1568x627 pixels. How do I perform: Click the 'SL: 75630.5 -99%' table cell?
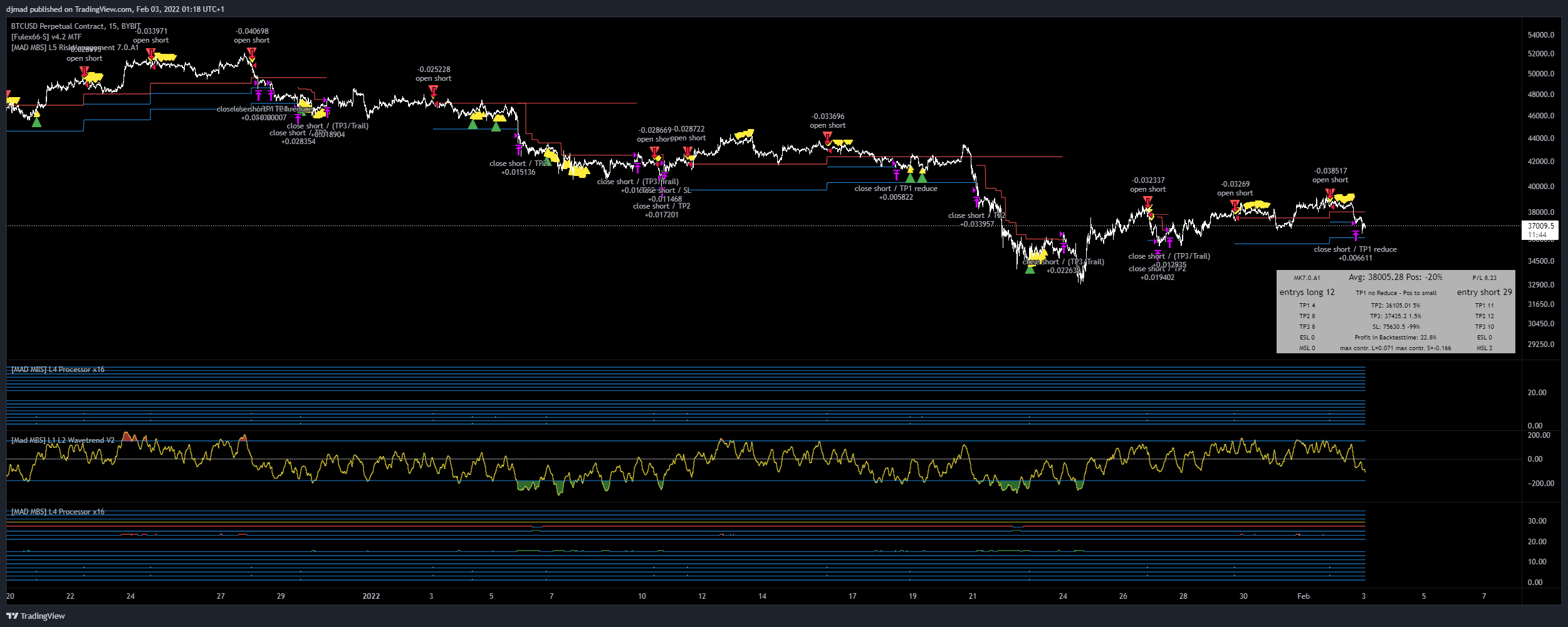point(1396,327)
